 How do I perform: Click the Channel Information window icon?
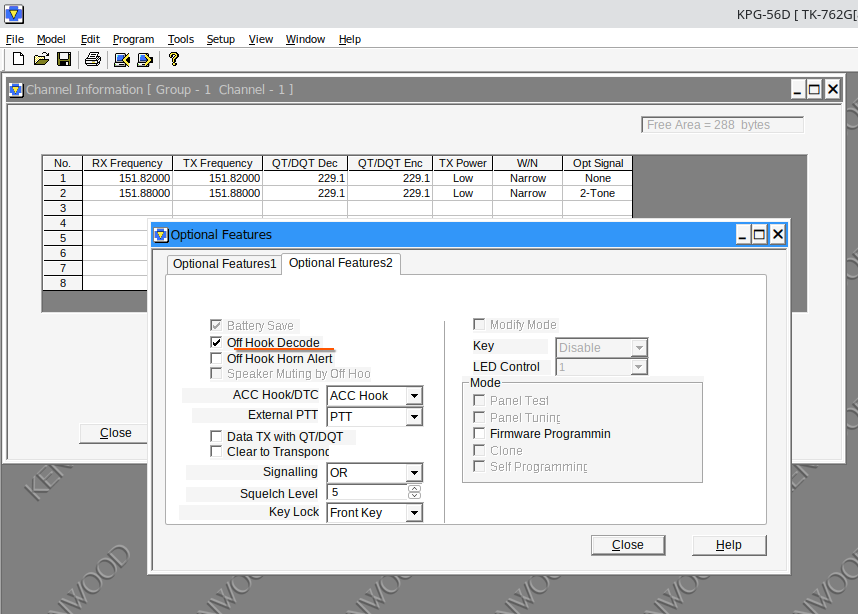pyautogui.click(x=16, y=90)
